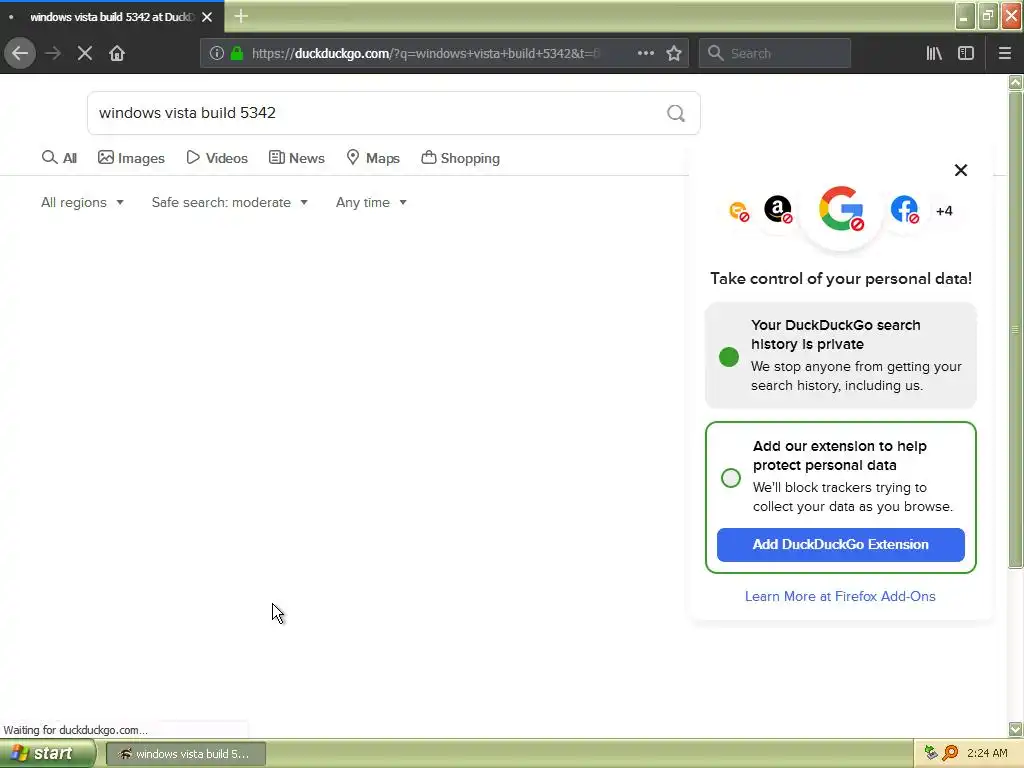The width and height of the screenshot is (1024, 768).
Task: Click the scrollbar down arrow
Action: [x=1016, y=729]
